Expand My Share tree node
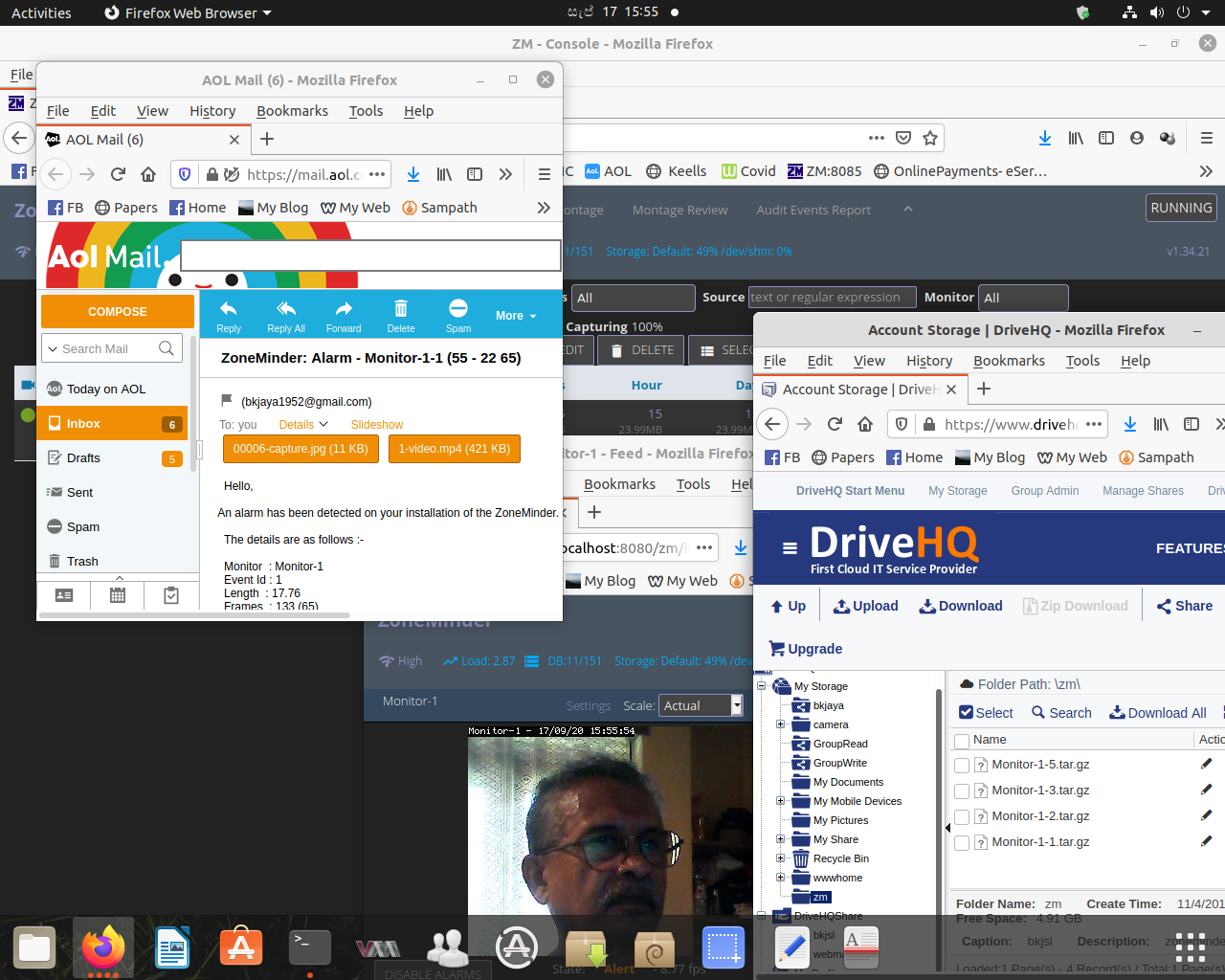Viewport: 1225px width, 980px height. 780,839
